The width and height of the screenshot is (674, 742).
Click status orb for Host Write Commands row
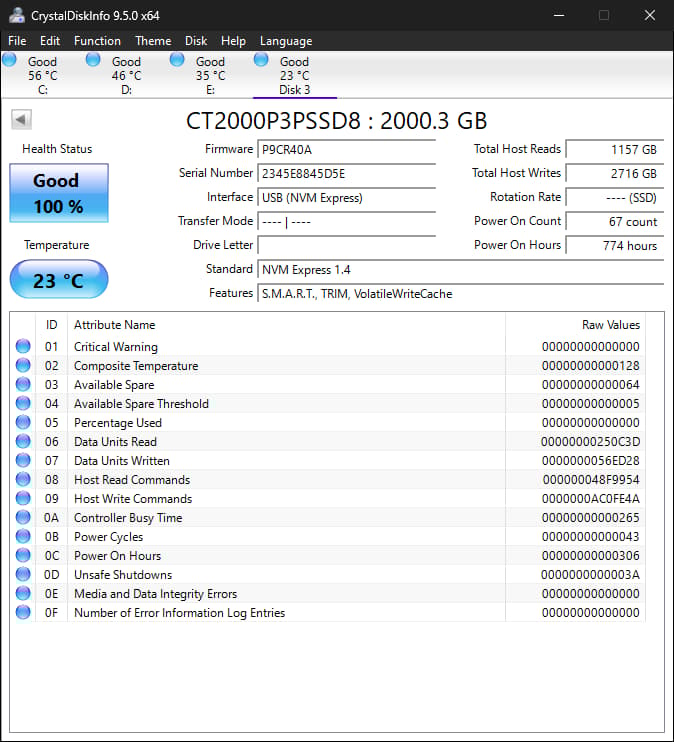coord(23,498)
